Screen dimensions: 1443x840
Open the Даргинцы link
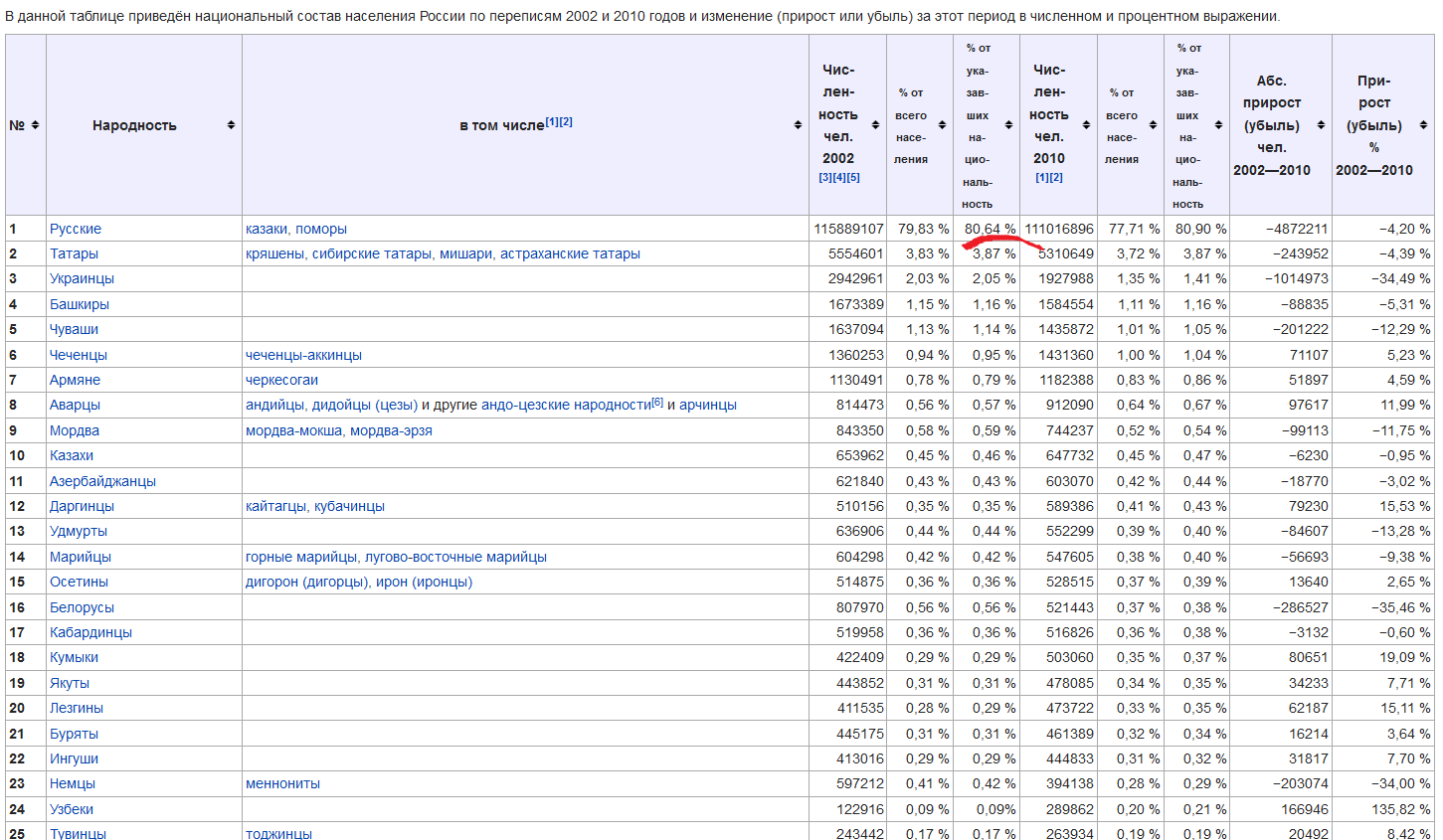(x=82, y=506)
